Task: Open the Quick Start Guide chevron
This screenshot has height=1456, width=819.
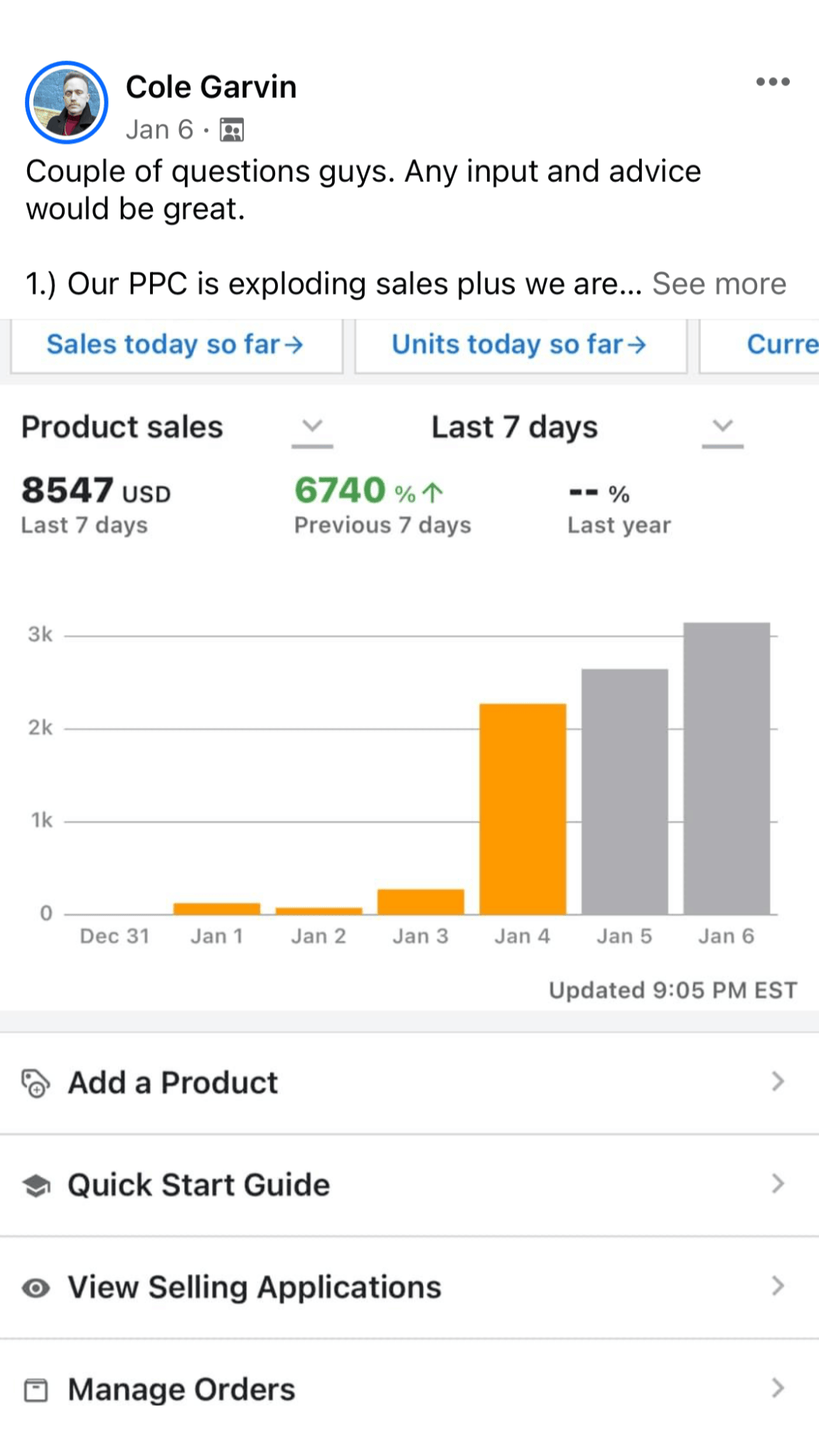Action: click(778, 1184)
